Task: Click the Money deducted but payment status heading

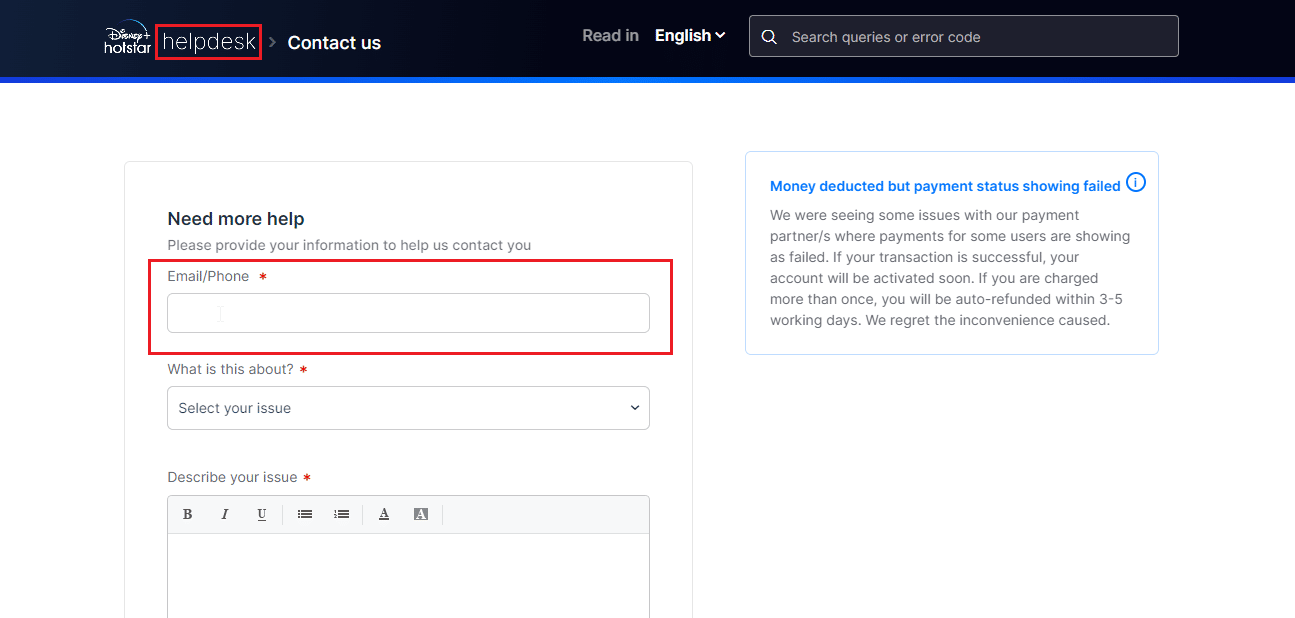Action: coord(945,186)
